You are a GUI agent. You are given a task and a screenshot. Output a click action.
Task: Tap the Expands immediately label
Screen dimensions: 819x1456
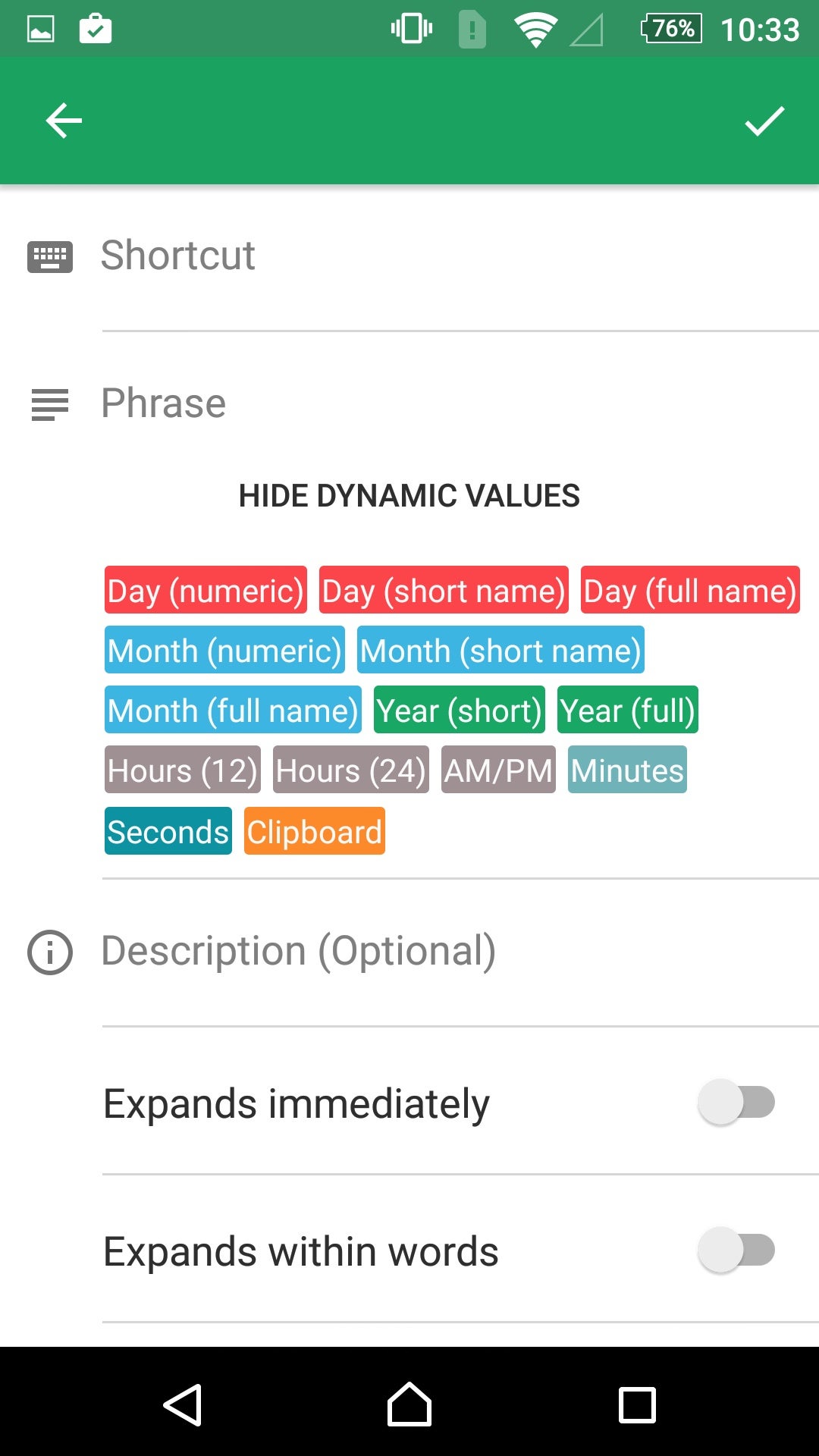pyautogui.click(x=297, y=1103)
